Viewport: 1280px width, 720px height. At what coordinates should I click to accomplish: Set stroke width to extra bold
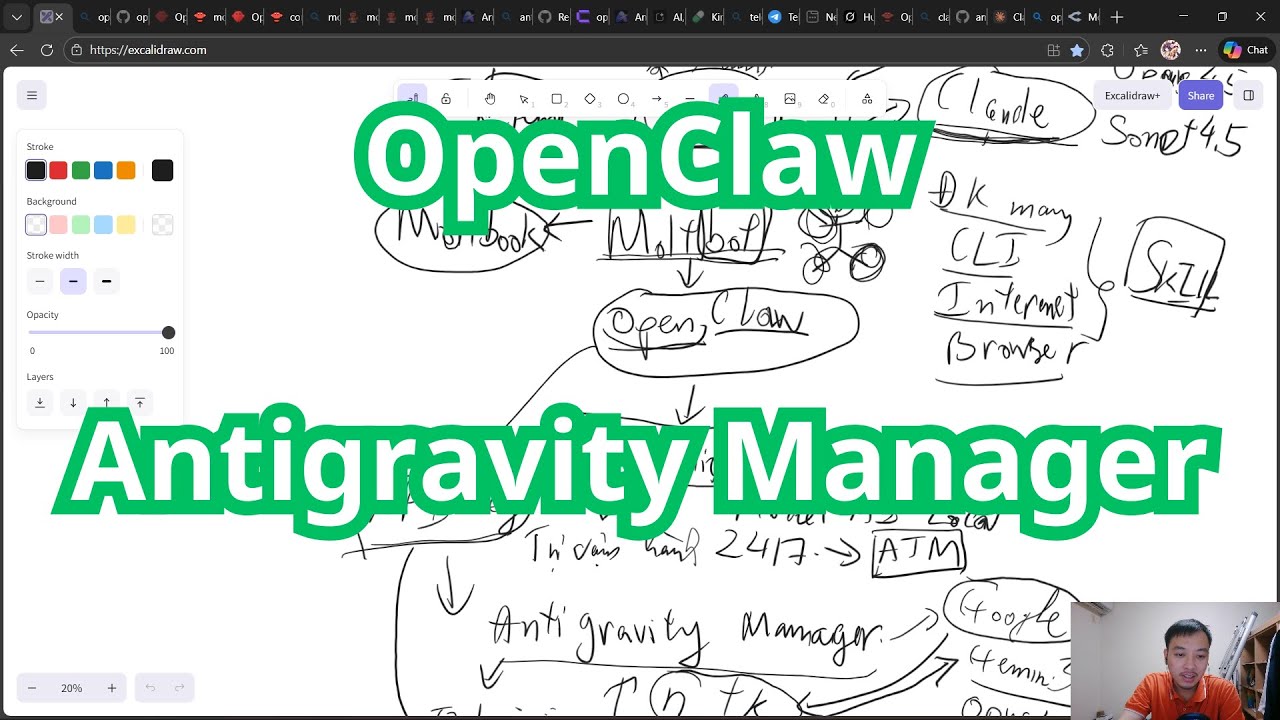(106, 282)
